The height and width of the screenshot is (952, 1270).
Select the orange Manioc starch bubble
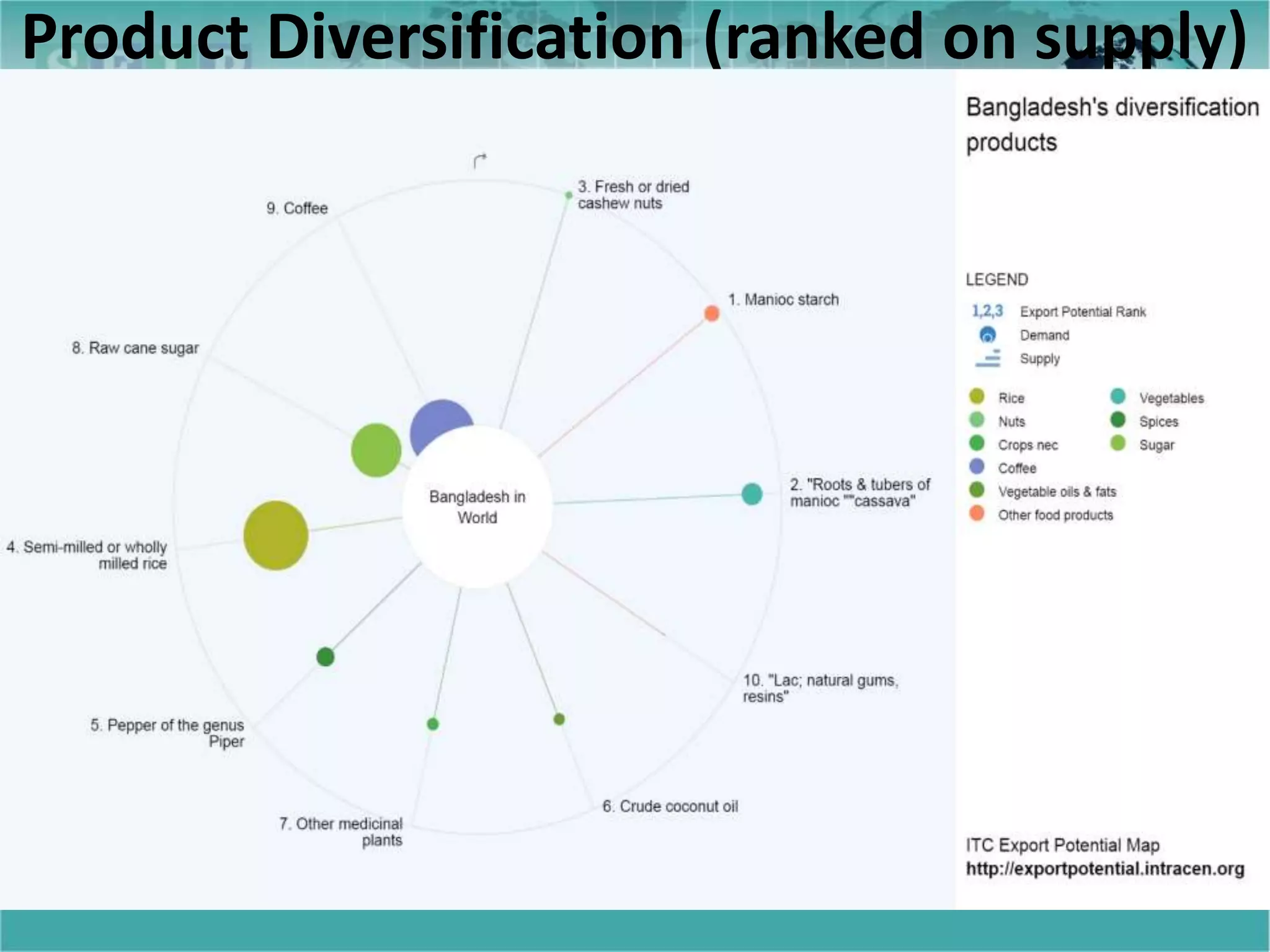pyautogui.click(x=712, y=314)
